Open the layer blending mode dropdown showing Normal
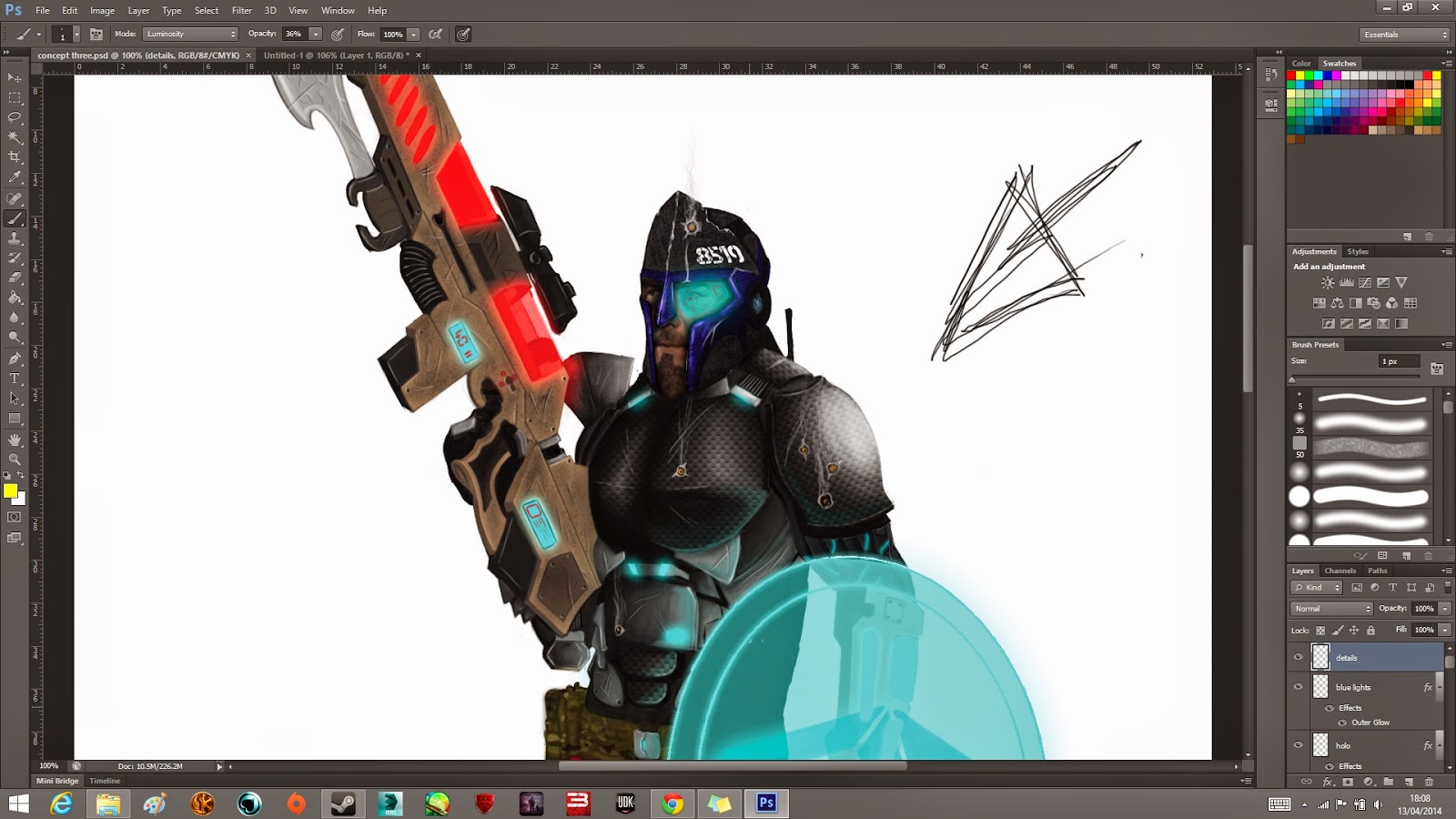This screenshot has height=819, width=1456. pyautogui.click(x=1331, y=609)
